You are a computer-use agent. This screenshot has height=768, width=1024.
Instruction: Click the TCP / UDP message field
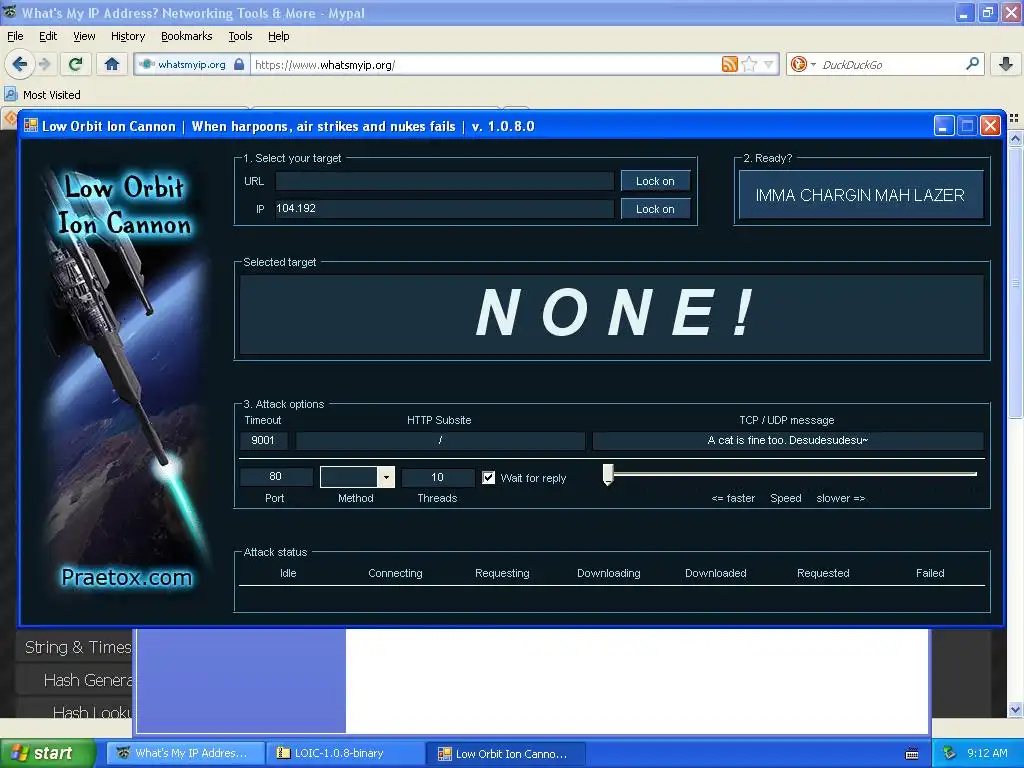point(788,440)
